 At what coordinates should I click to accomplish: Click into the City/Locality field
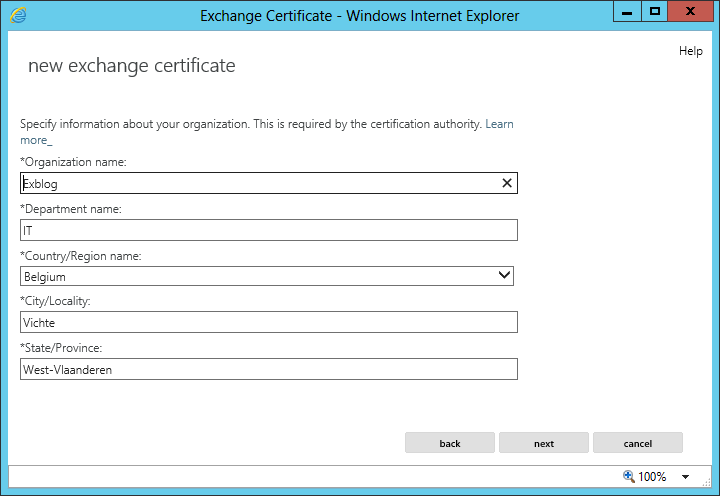point(269,322)
